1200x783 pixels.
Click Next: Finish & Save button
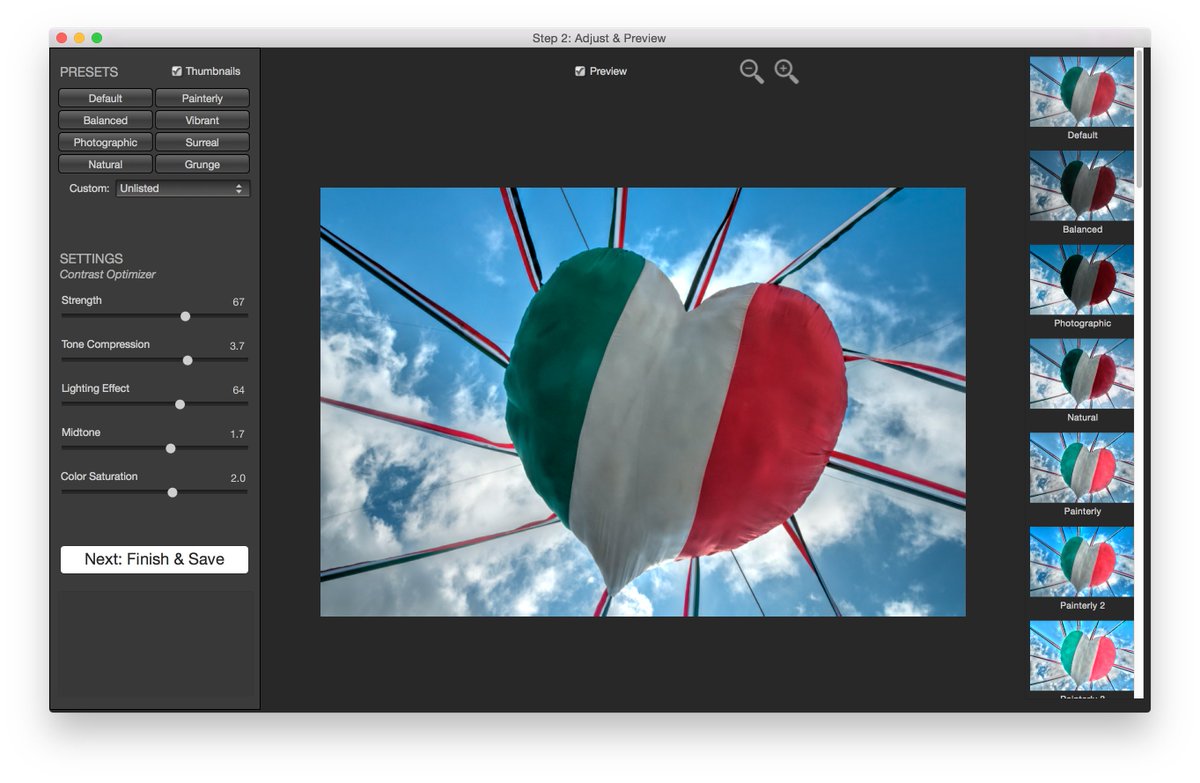pos(154,559)
